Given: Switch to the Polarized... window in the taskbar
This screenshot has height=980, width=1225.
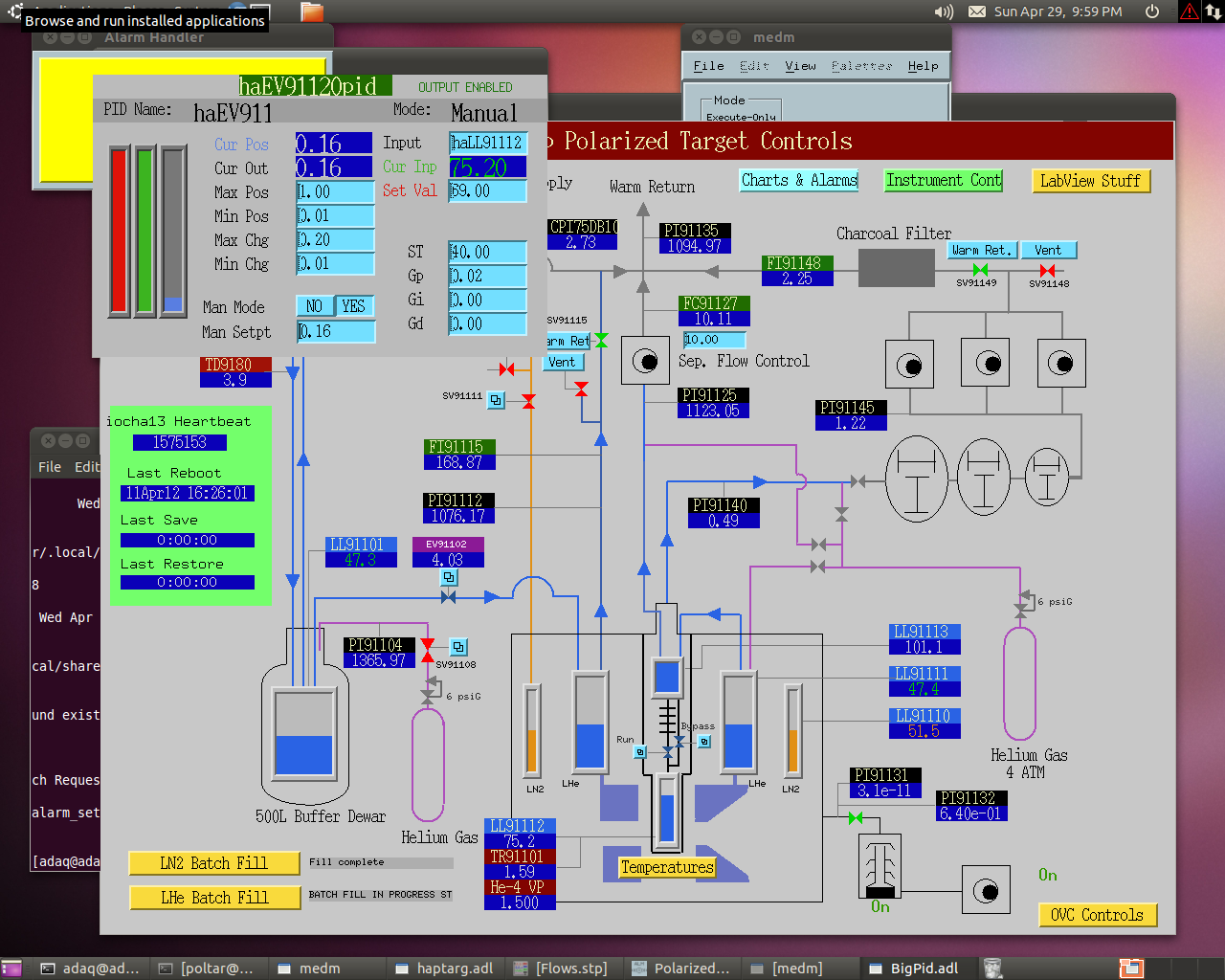Looking at the screenshot, I should (682, 969).
